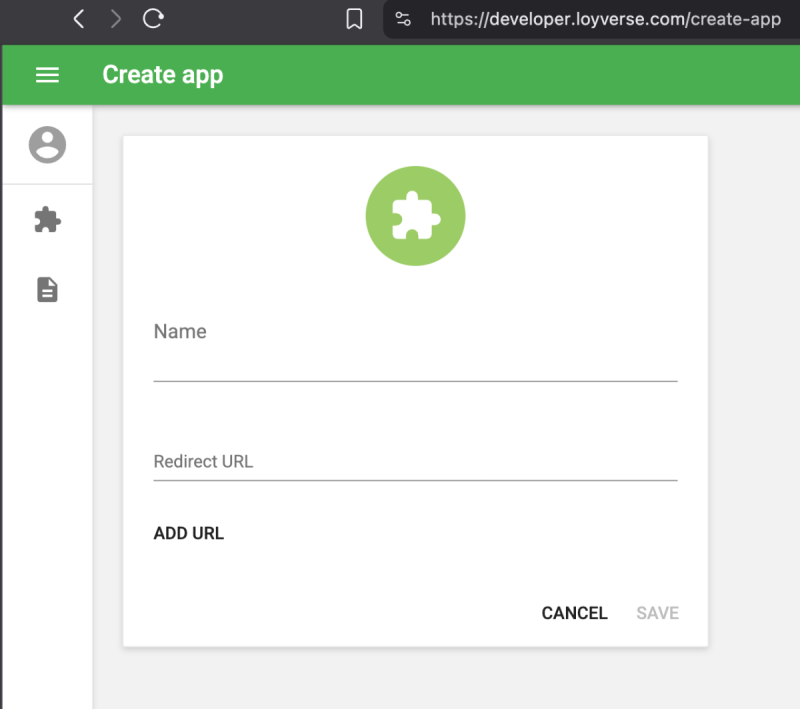
Task: Focus the Name input field
Action: pos(415,362)
